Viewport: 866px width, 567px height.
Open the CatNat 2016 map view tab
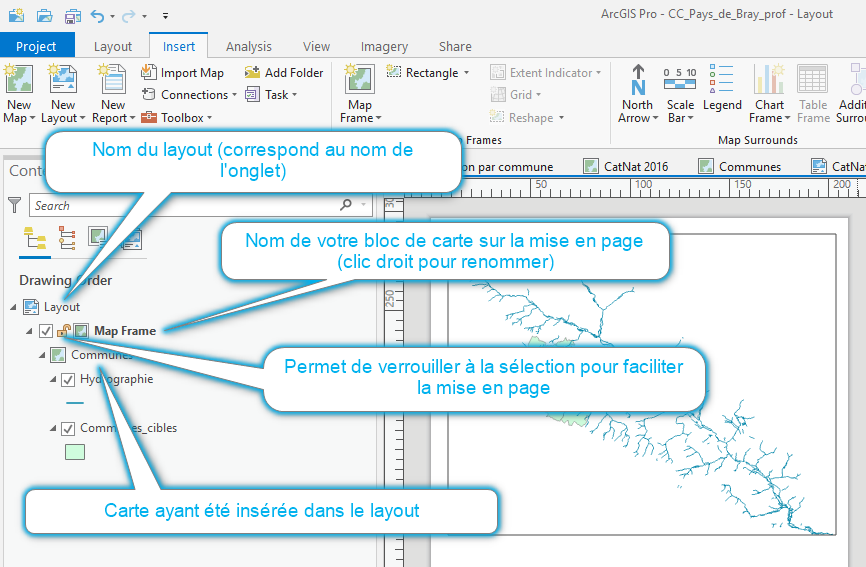tap(626, 166)
